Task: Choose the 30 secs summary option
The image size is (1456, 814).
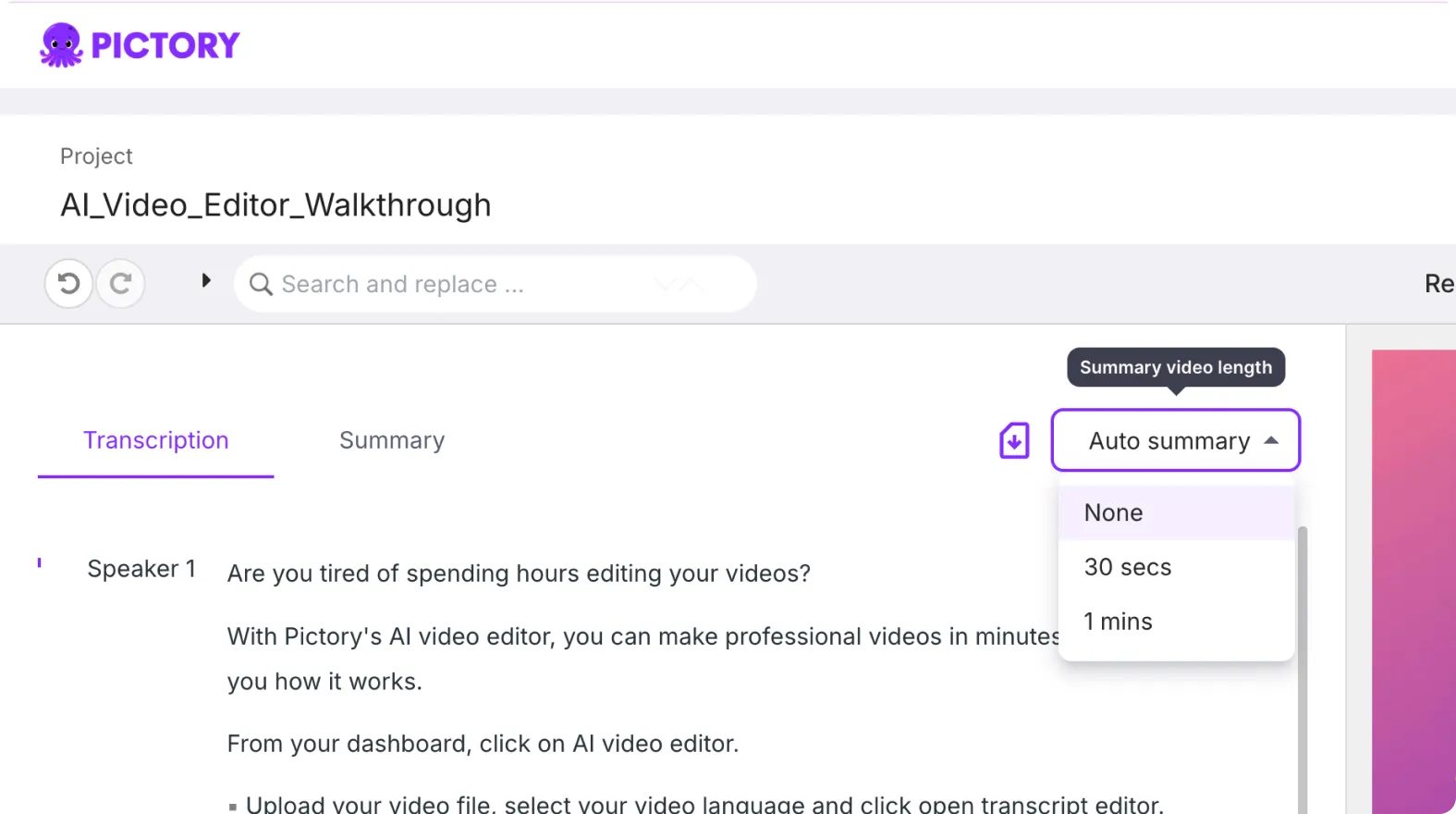Action: tap(1176, 567)
